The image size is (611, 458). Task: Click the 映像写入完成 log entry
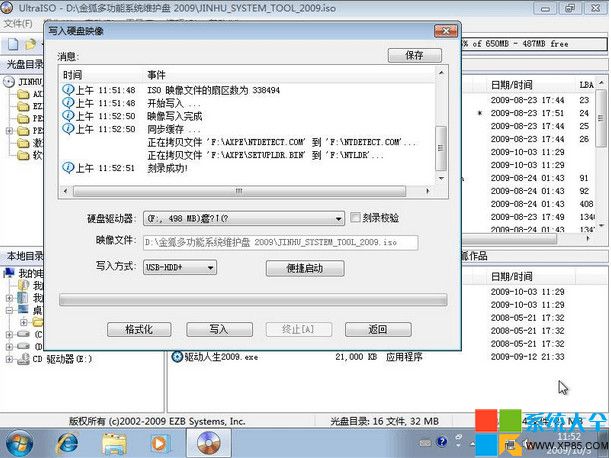point(175,116)
